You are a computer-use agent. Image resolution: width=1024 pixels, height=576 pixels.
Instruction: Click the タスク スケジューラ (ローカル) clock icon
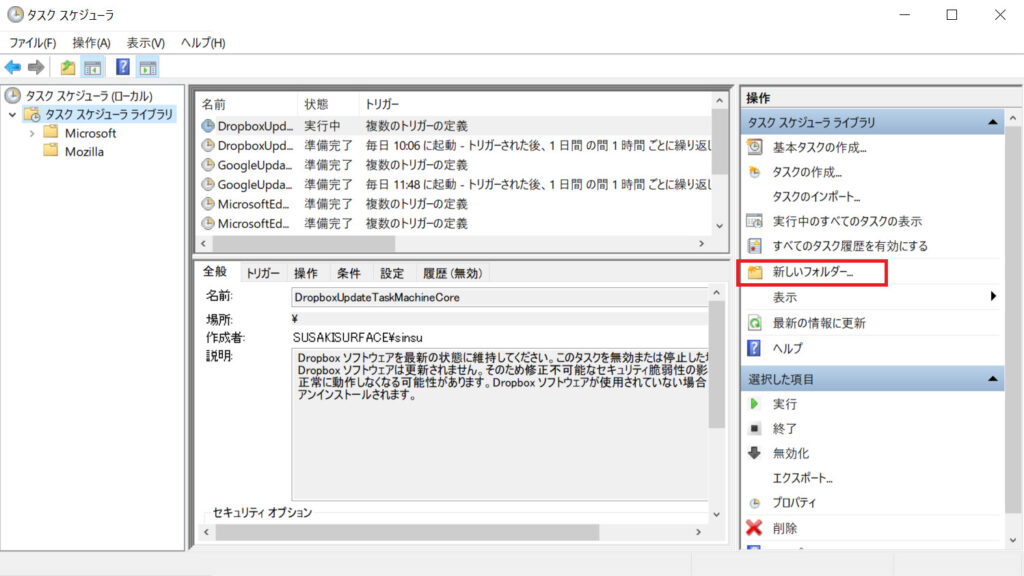[12, 95]
